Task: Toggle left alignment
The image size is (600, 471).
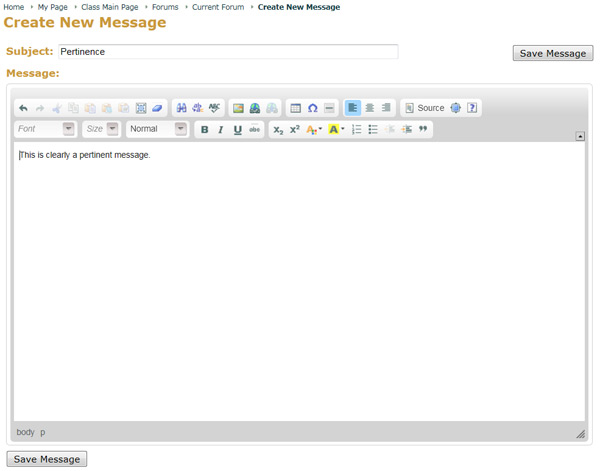Action: click(353, 108)
